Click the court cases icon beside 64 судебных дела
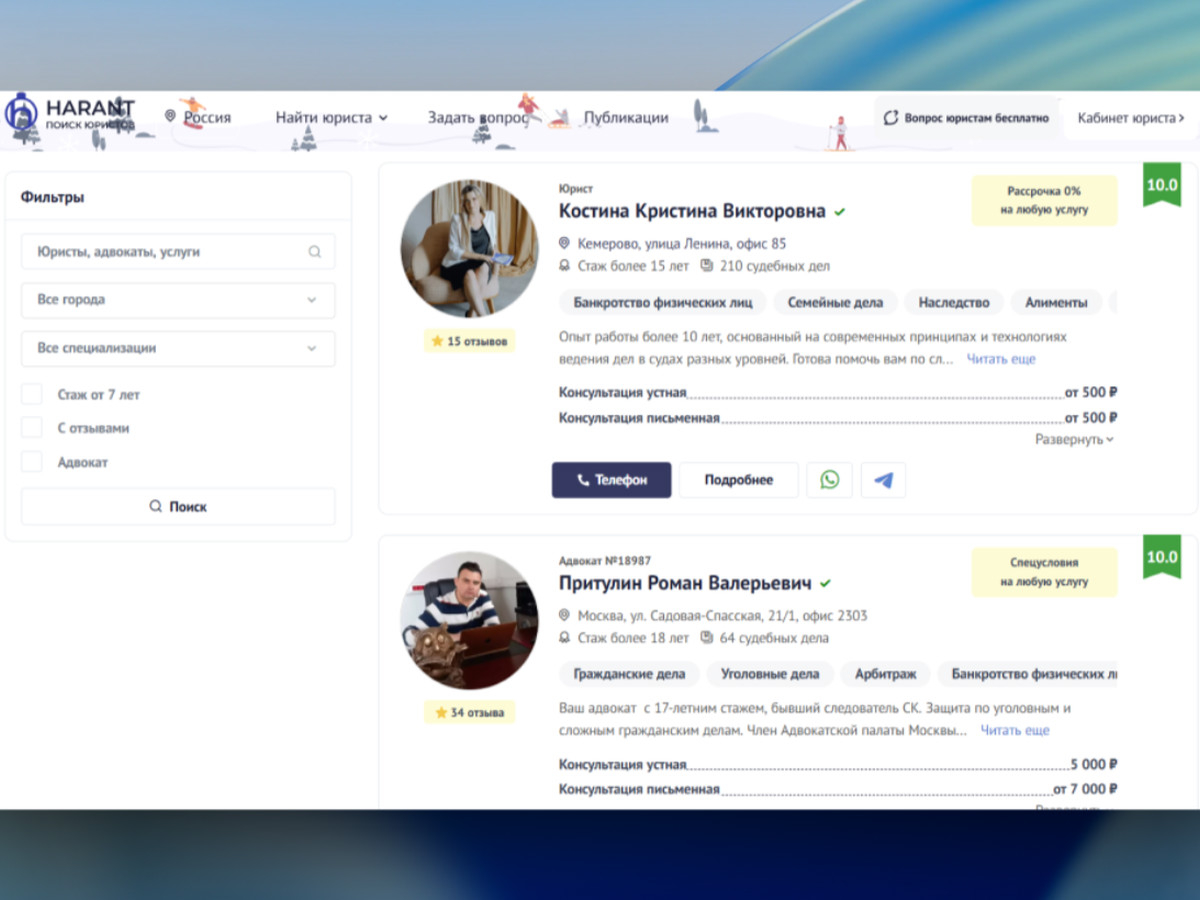 707,638
